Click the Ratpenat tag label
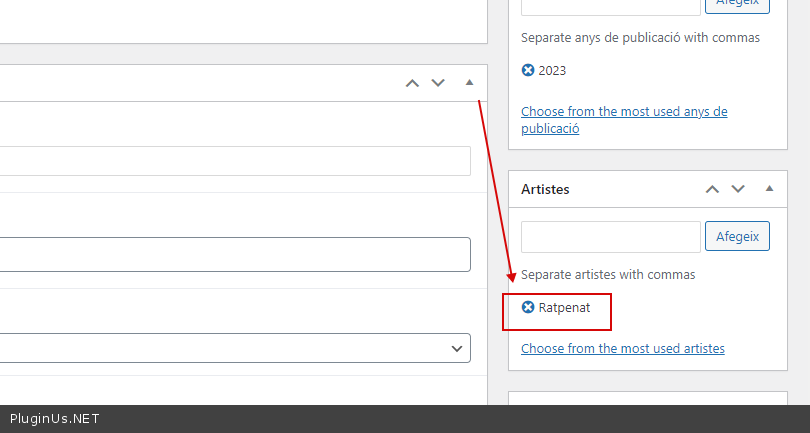Image resolution: width=810 pixels, height=433 pixels. (x=565, y=308)
